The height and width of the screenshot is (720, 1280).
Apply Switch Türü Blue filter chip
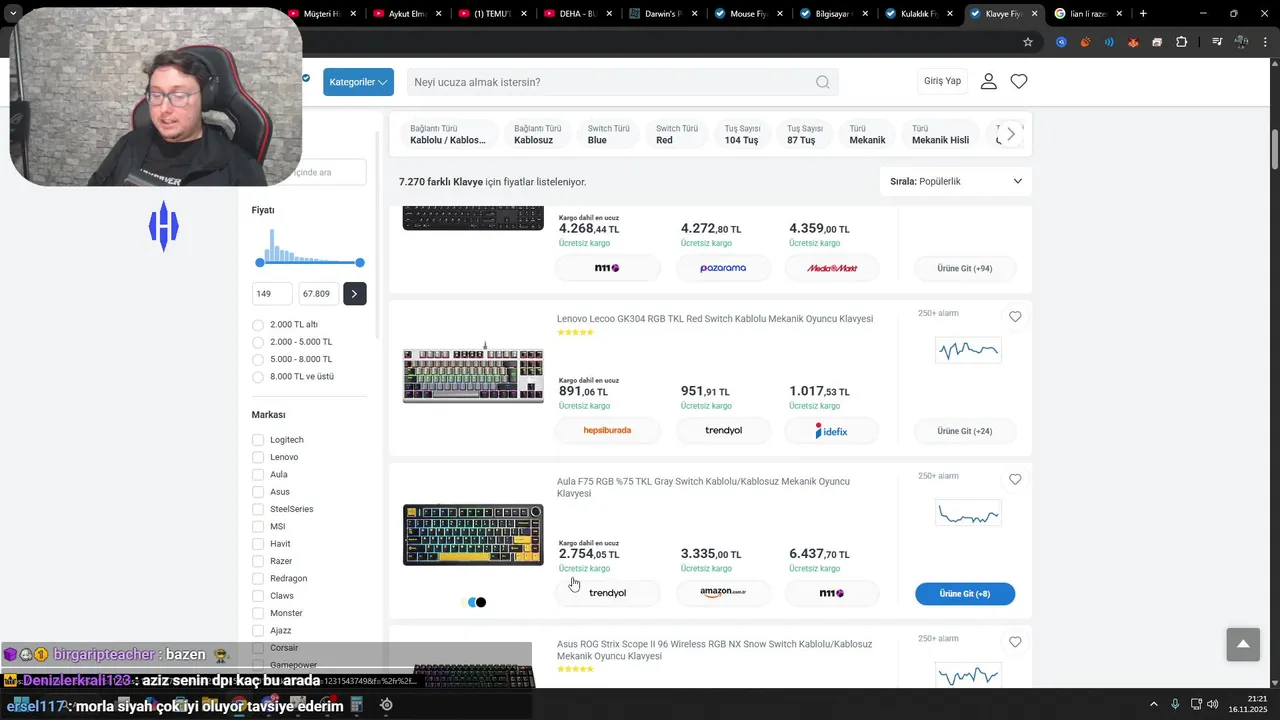(608, 135)
